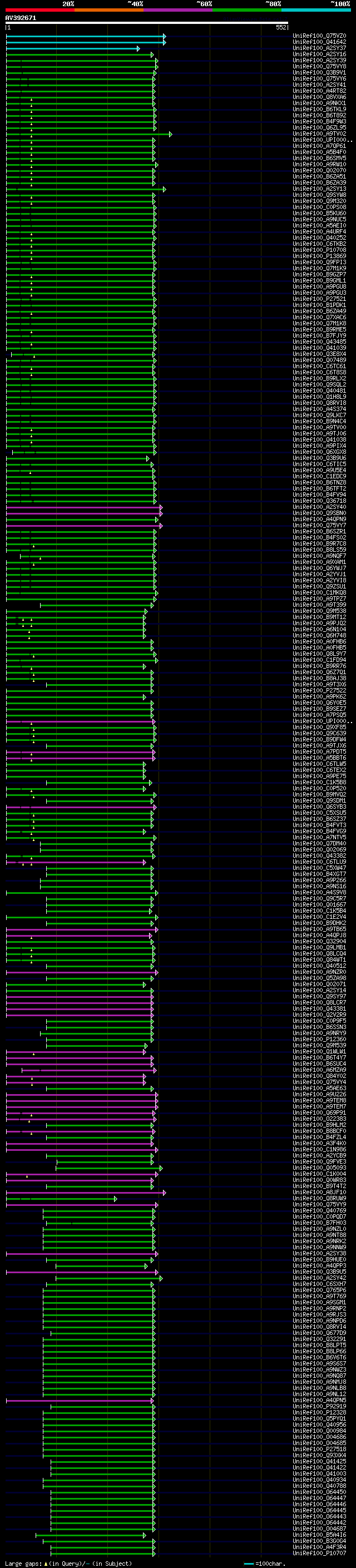
Task: Click hit label UniRef100_B4F9W3
Action: 319,122
